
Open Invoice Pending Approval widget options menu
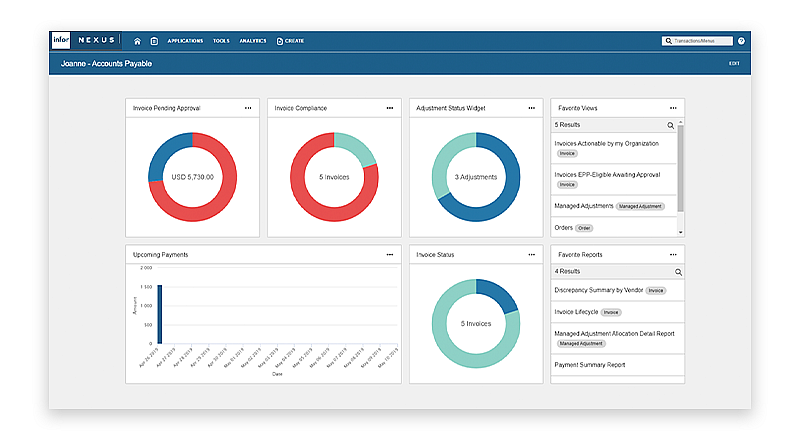click(x=247, y=108)
